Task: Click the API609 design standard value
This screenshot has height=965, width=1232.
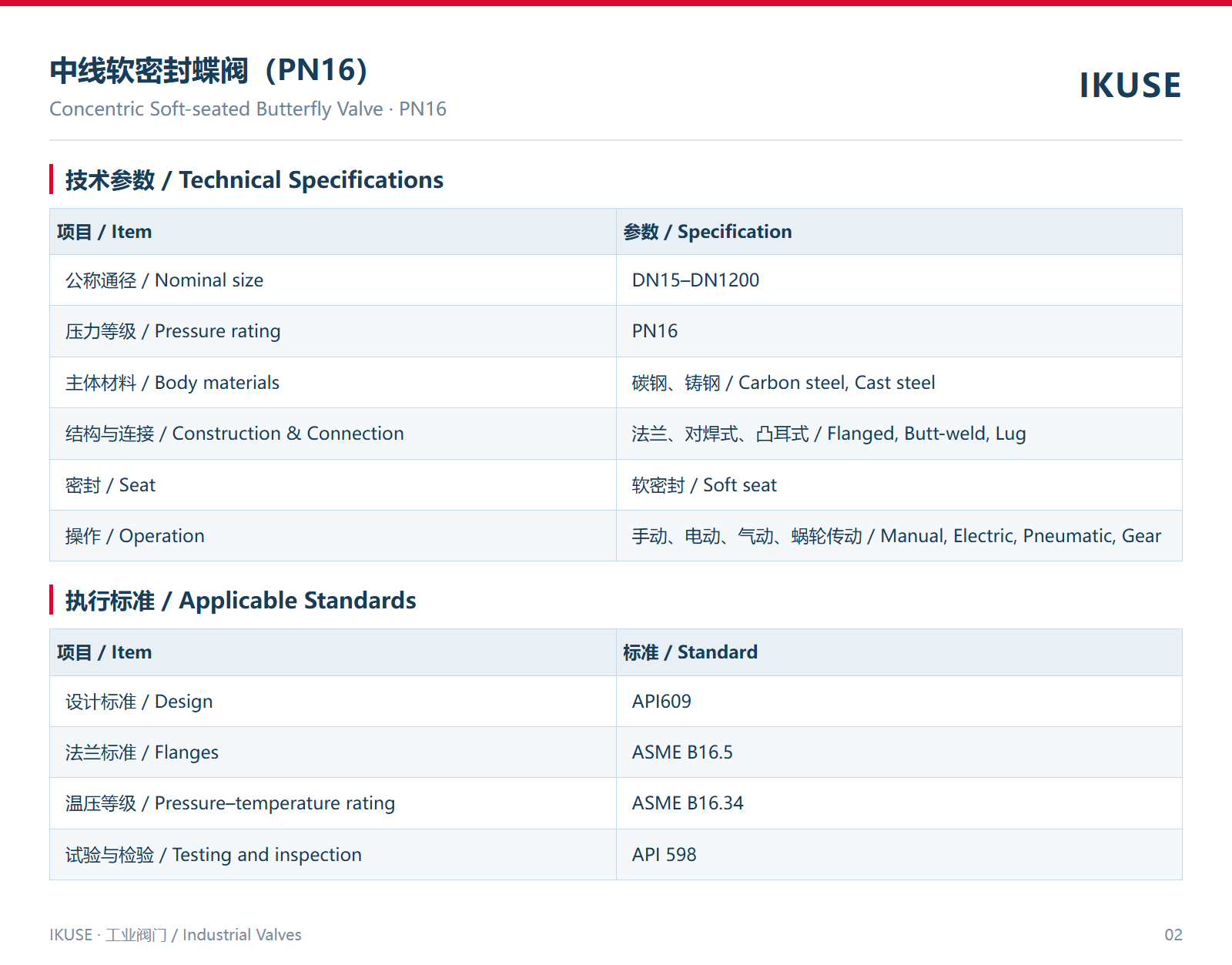Action: coord(661,702)
